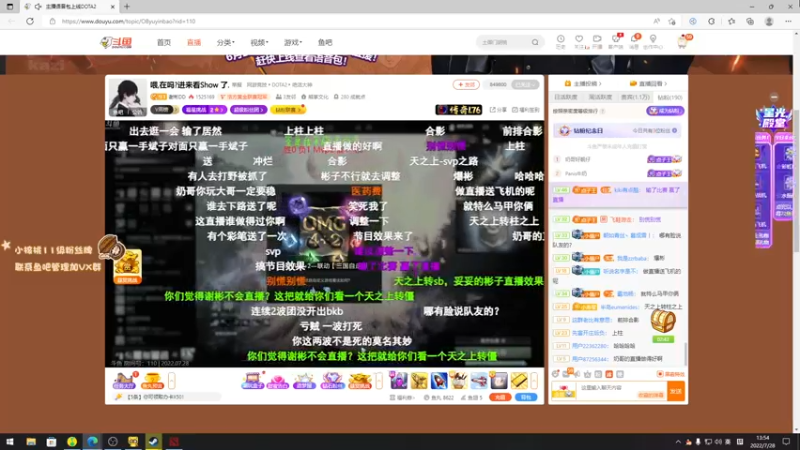Open the 鱼丸 prediction cup icon
Screen dimensions: 800x450
pyautogui.click(x=152, y=381)
